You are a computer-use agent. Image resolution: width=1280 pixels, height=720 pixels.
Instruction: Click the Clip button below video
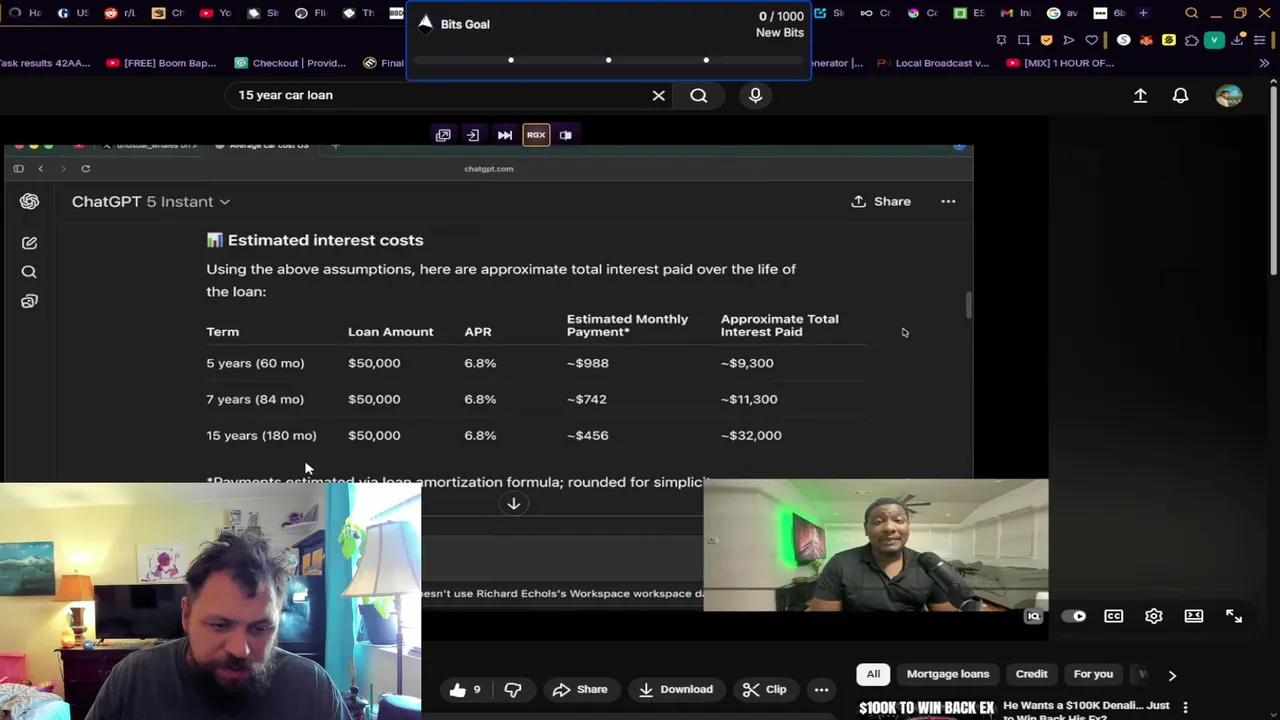[764, 689]
